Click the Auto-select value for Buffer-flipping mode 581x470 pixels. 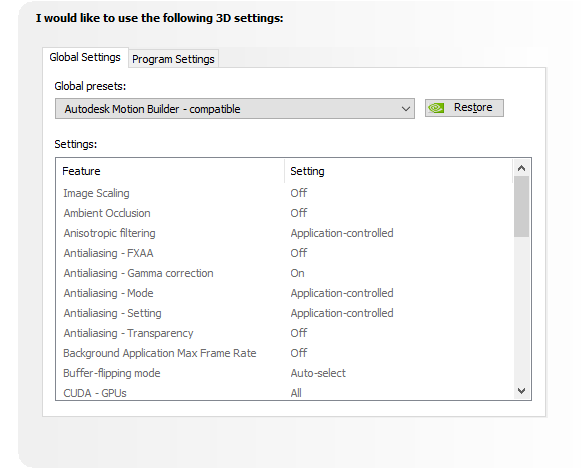318,373
